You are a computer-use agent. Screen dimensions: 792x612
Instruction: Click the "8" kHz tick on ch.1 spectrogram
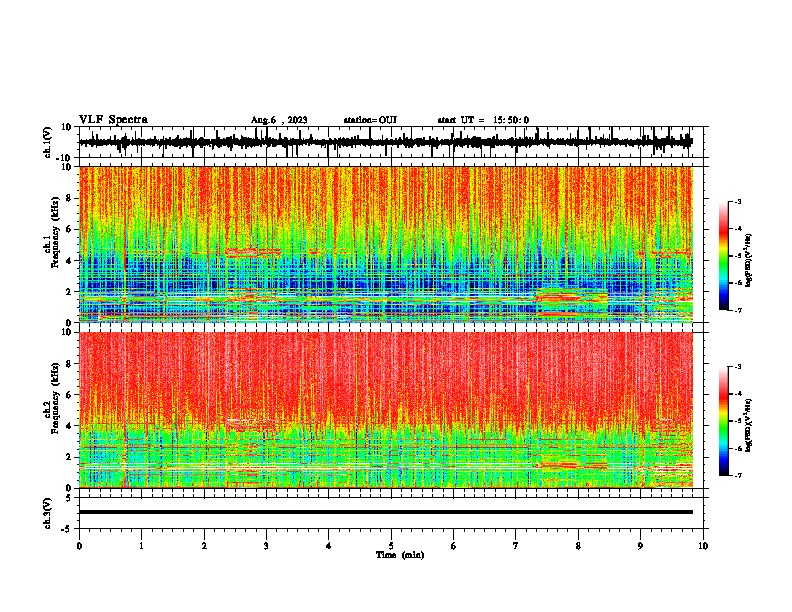click(69, 198)
